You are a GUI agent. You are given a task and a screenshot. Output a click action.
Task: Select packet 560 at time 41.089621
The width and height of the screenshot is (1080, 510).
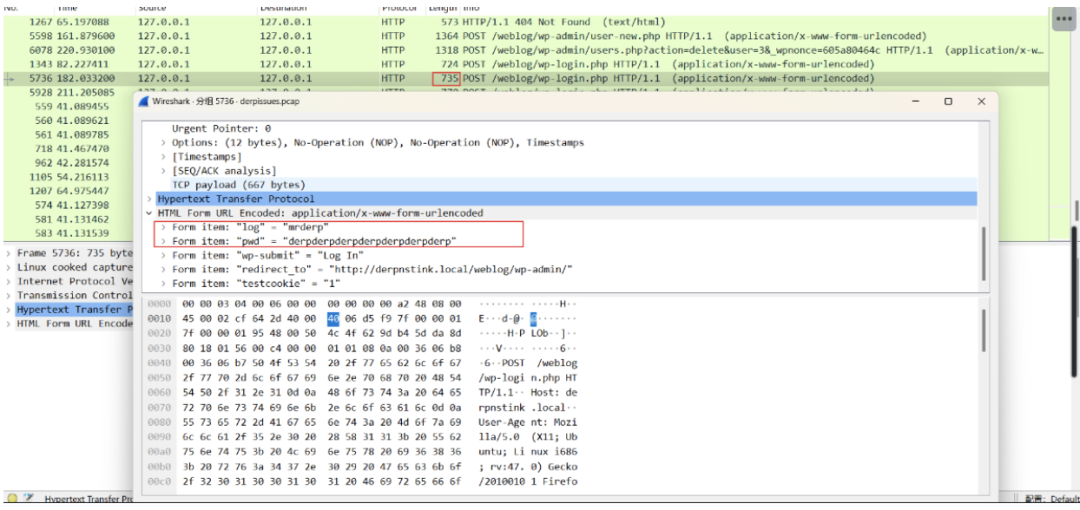pyautogui.click(x=69, y=120)
